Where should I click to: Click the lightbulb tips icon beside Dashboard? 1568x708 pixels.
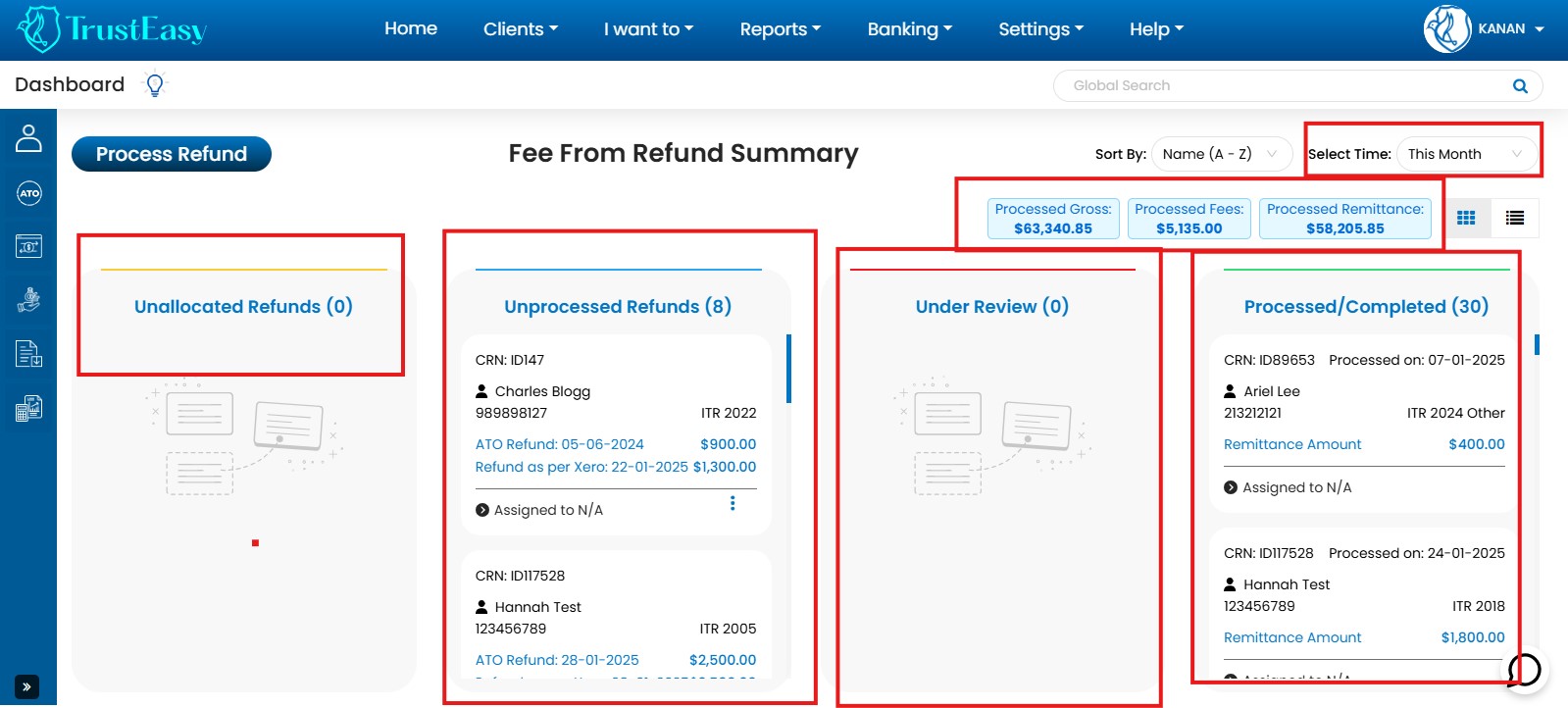tap(154, 85)
